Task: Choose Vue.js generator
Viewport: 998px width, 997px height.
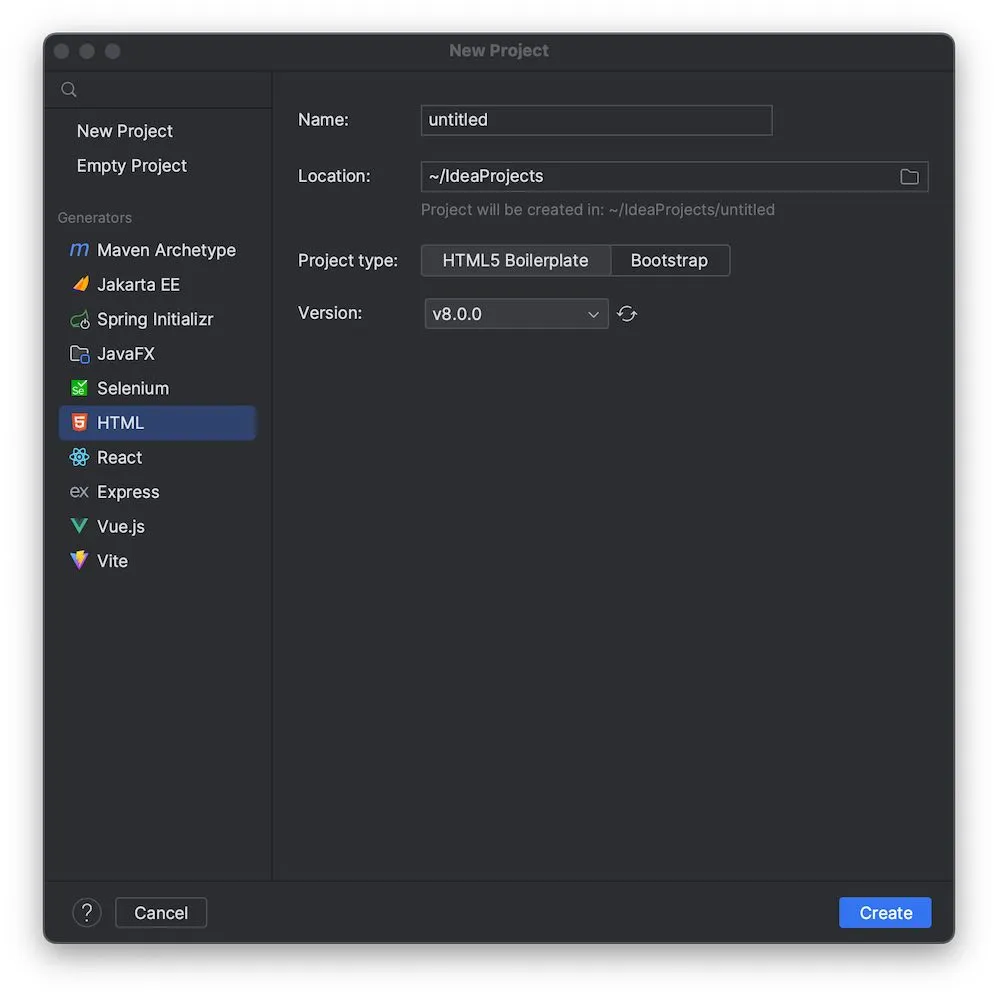Action: (157, 526)
